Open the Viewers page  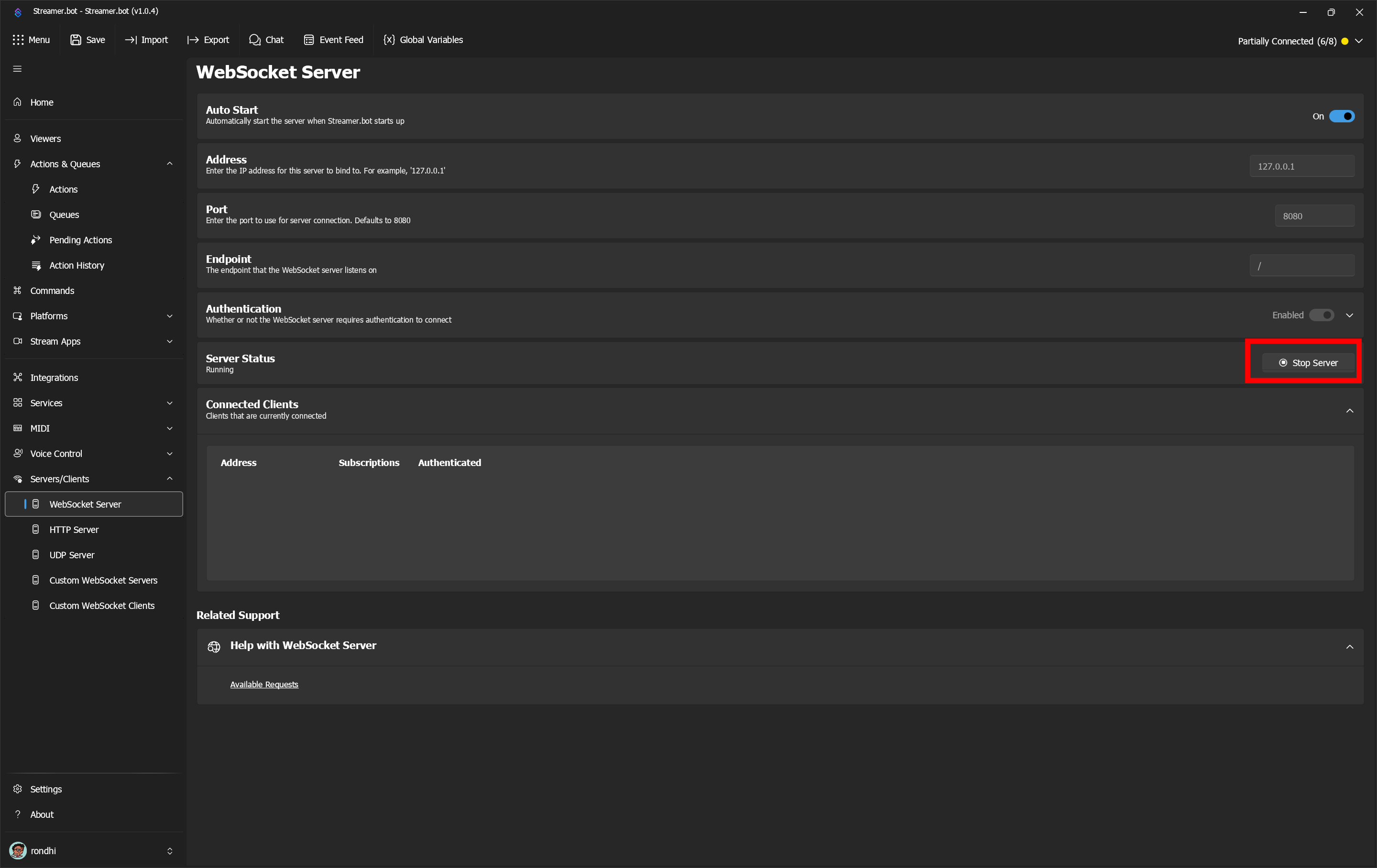pos(94,139)
